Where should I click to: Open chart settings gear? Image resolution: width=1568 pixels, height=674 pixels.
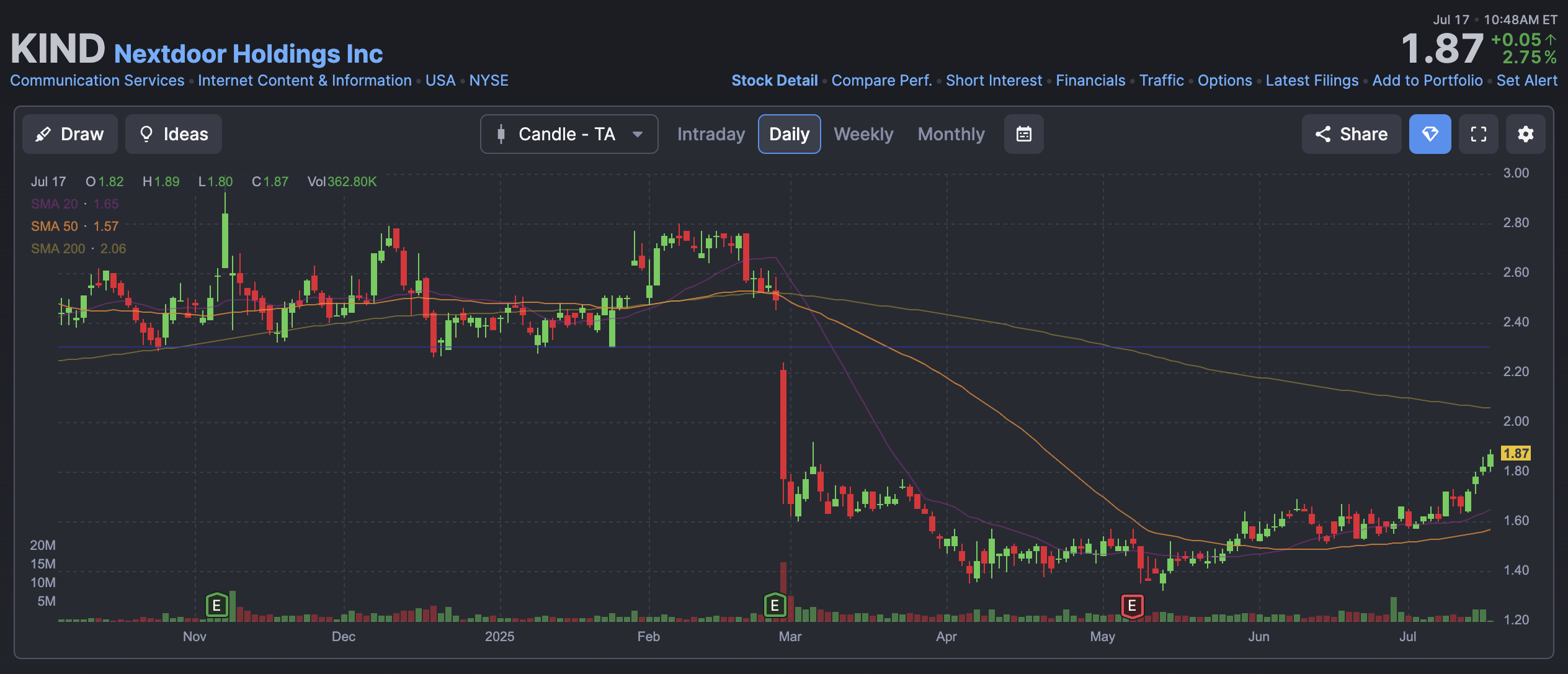(1525, 134)
